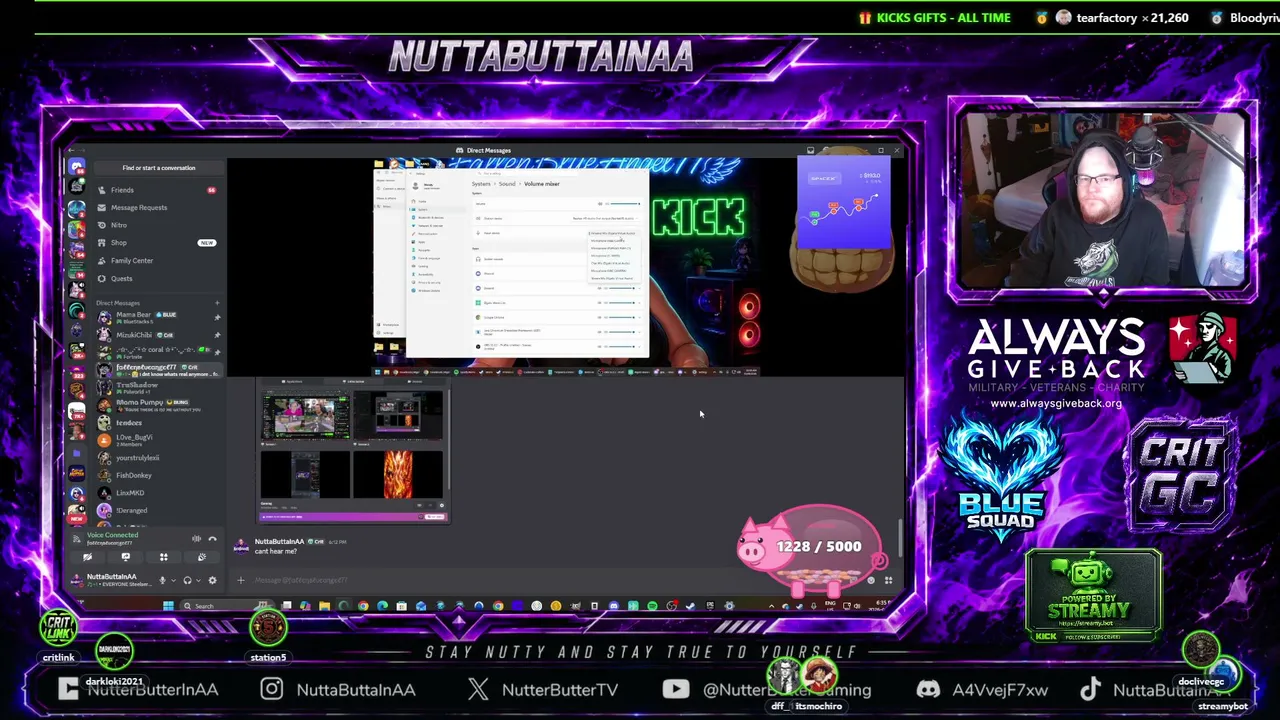Visit the www.alwaysgiveback.org link

pos(1056,404)
